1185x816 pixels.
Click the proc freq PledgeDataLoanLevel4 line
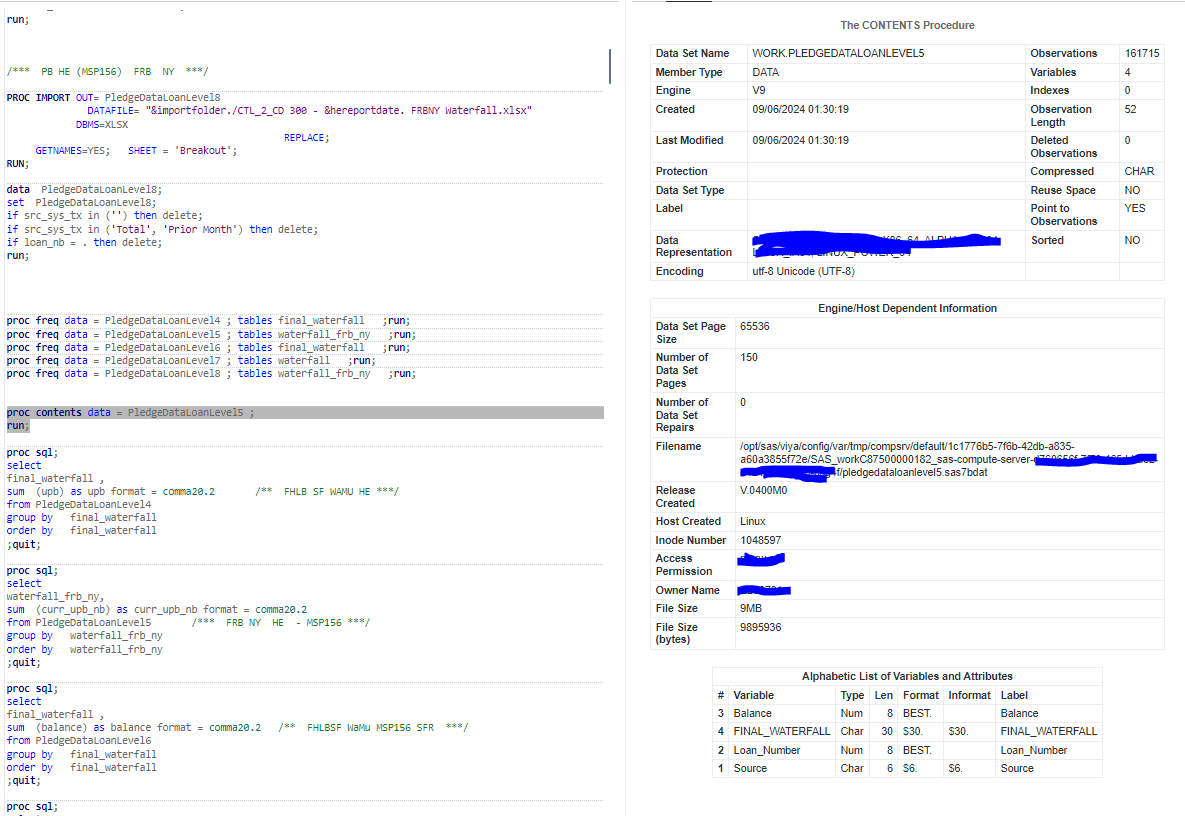(x=208, y=320)
